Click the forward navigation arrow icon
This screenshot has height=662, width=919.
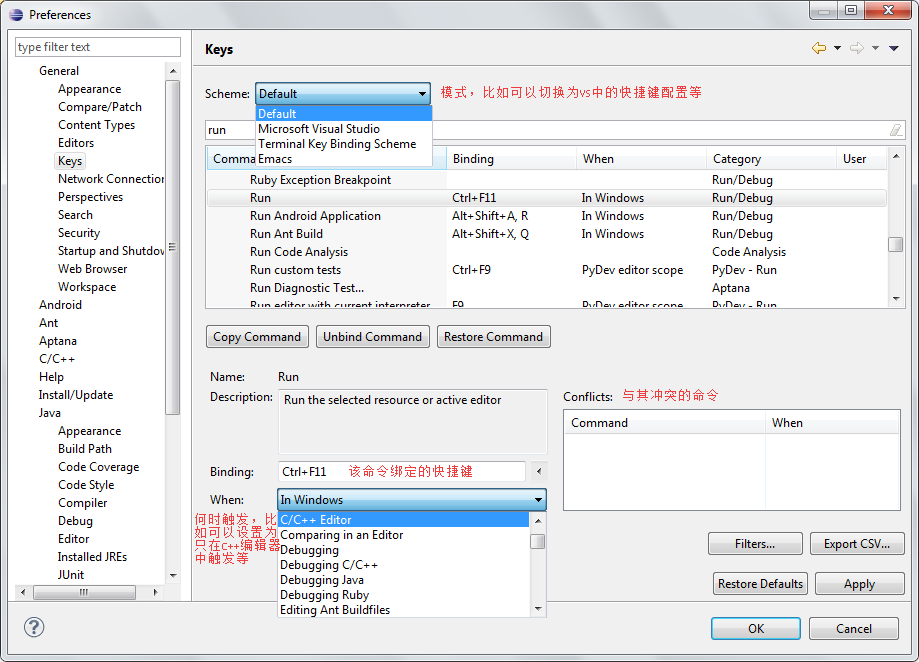click(857, 48)
